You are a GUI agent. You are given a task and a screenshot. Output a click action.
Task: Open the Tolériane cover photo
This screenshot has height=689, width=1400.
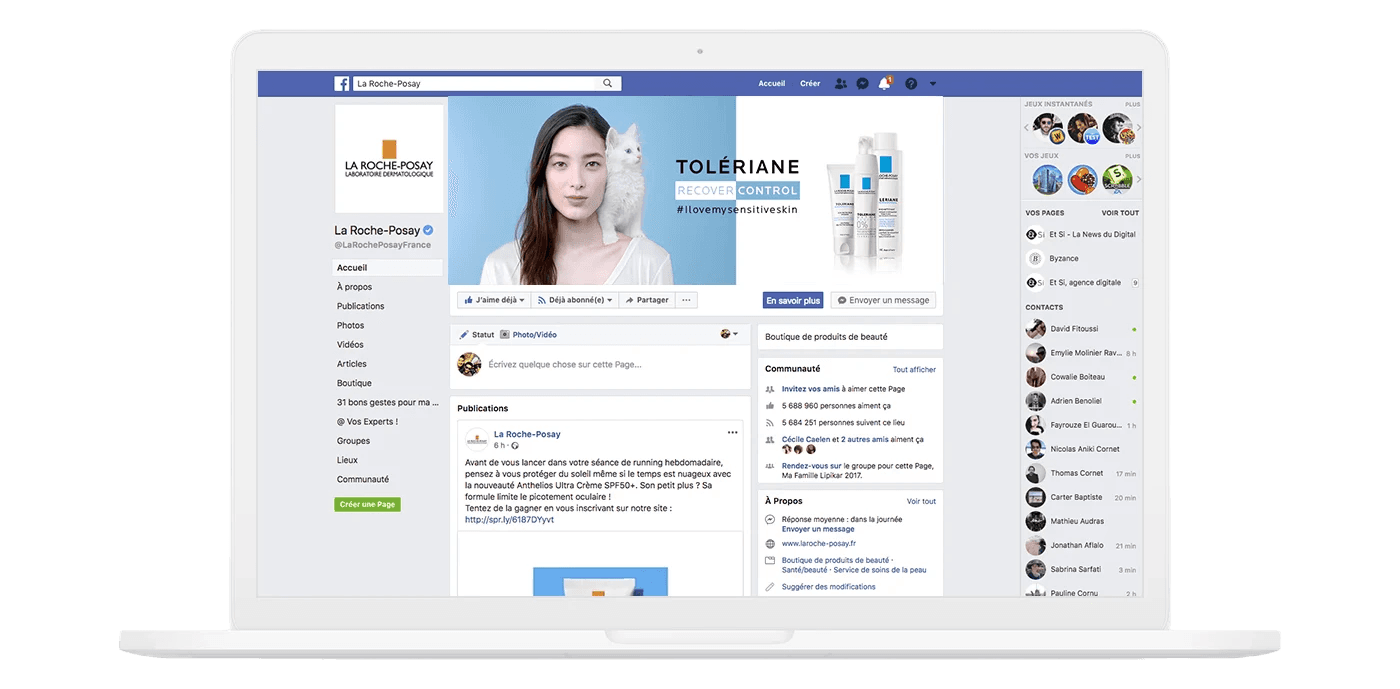695,191
